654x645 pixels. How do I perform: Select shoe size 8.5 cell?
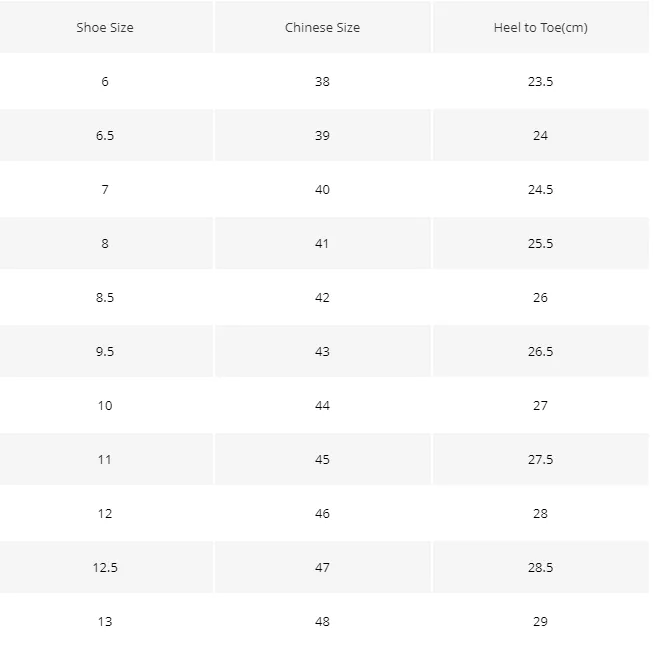click(105, 297)
